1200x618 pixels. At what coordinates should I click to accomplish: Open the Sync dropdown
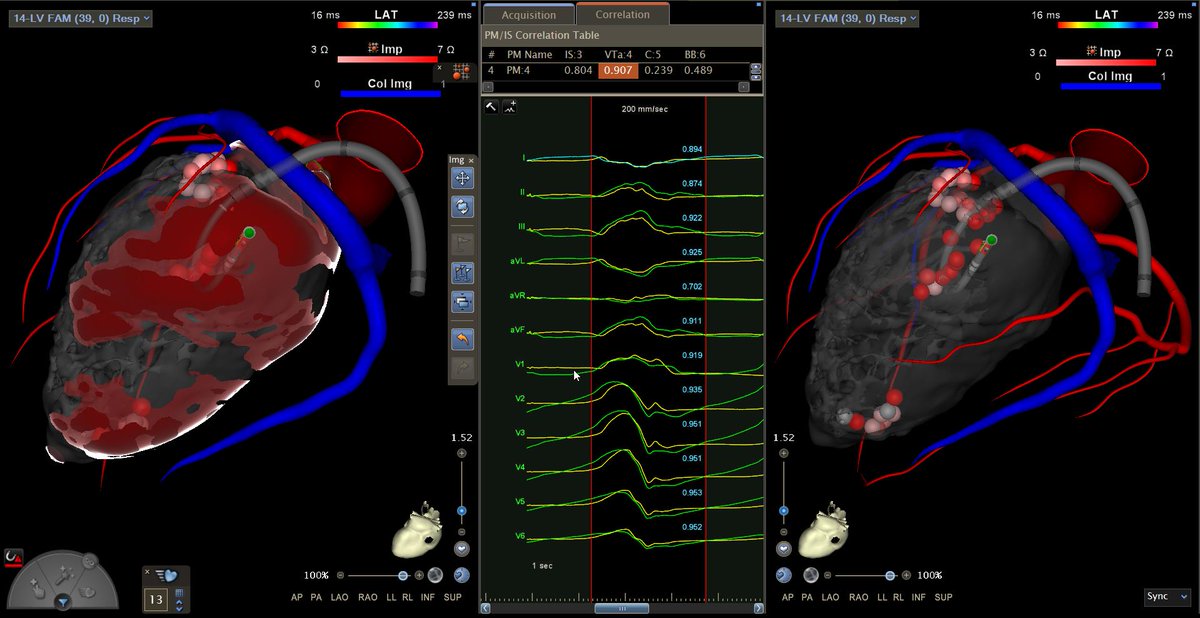coord(1167,596)
